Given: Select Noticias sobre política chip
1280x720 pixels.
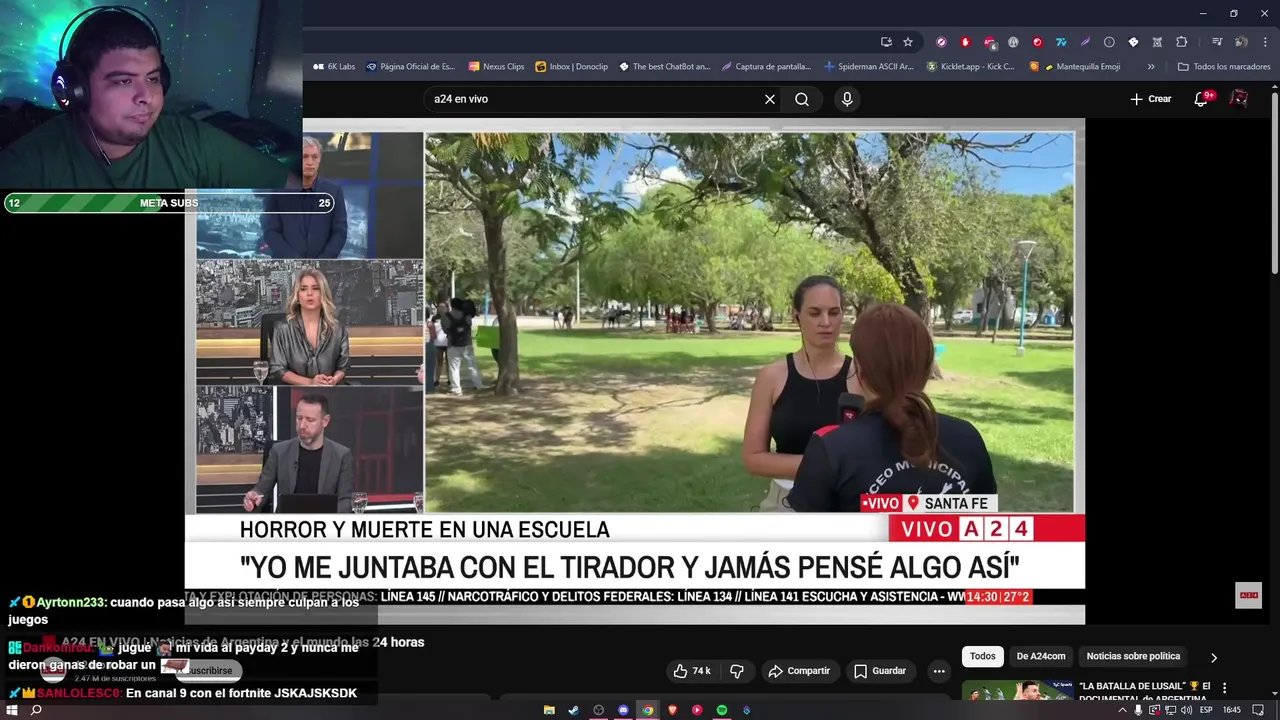Looking at the screenshot, I should [x=1133, y=656].
